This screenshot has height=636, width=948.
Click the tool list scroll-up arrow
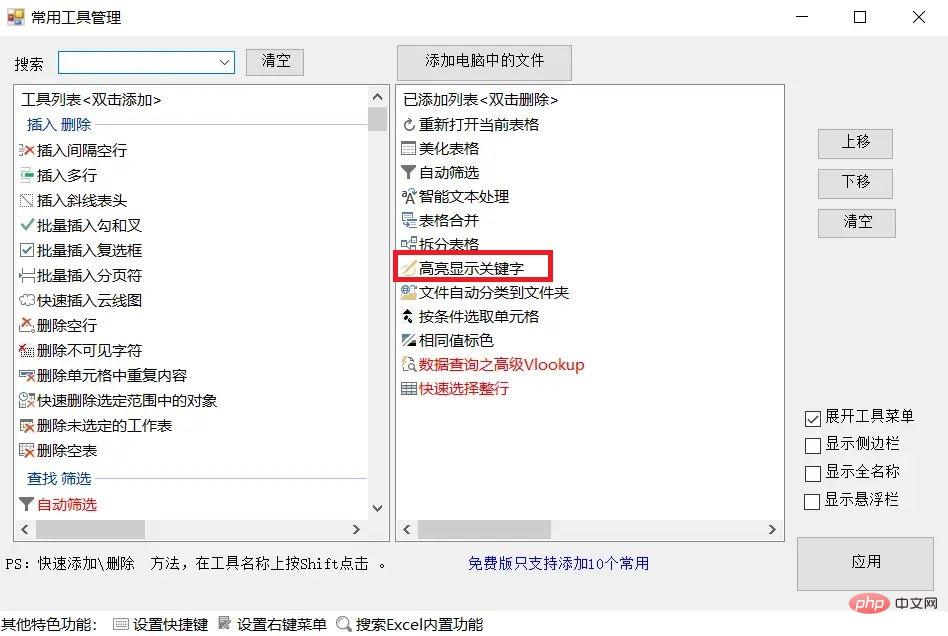[x=377, y=97]
